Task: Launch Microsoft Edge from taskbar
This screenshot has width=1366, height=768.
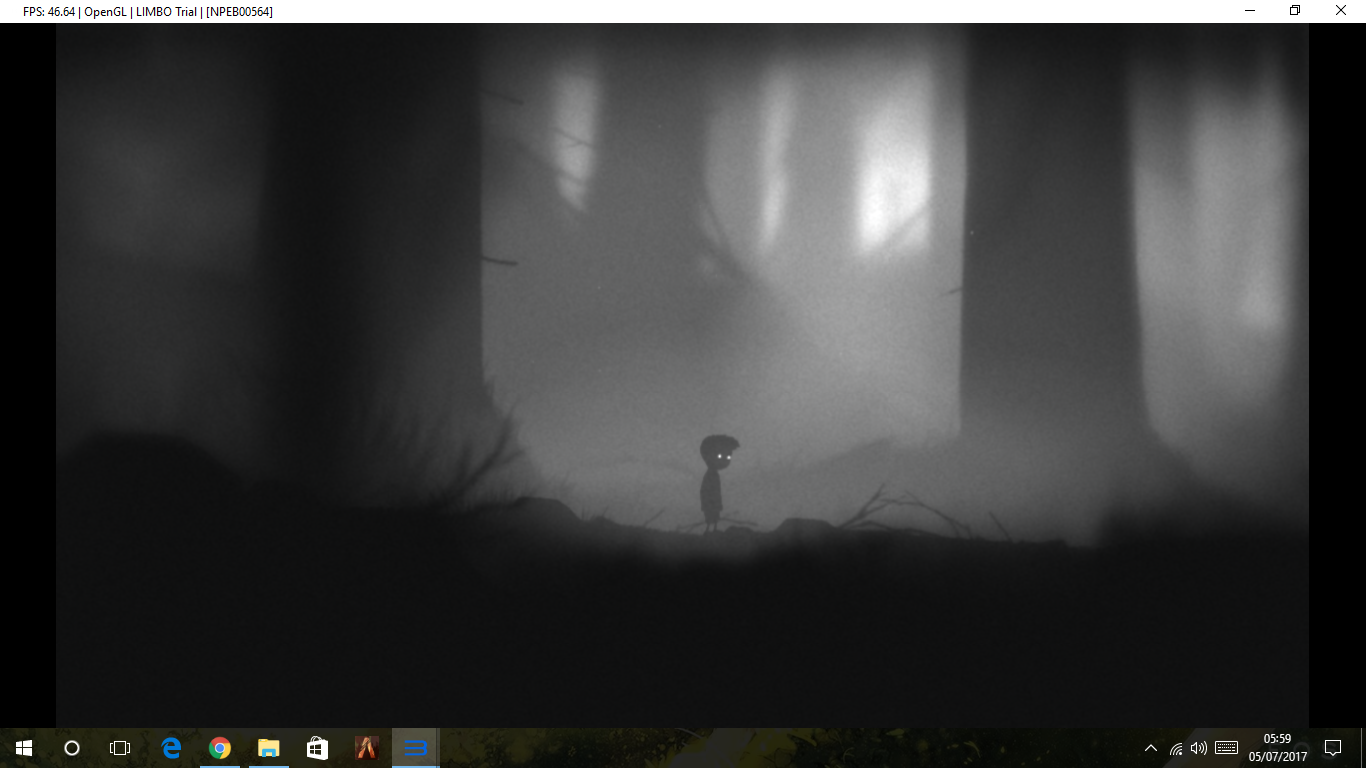Action: [171, 748]
